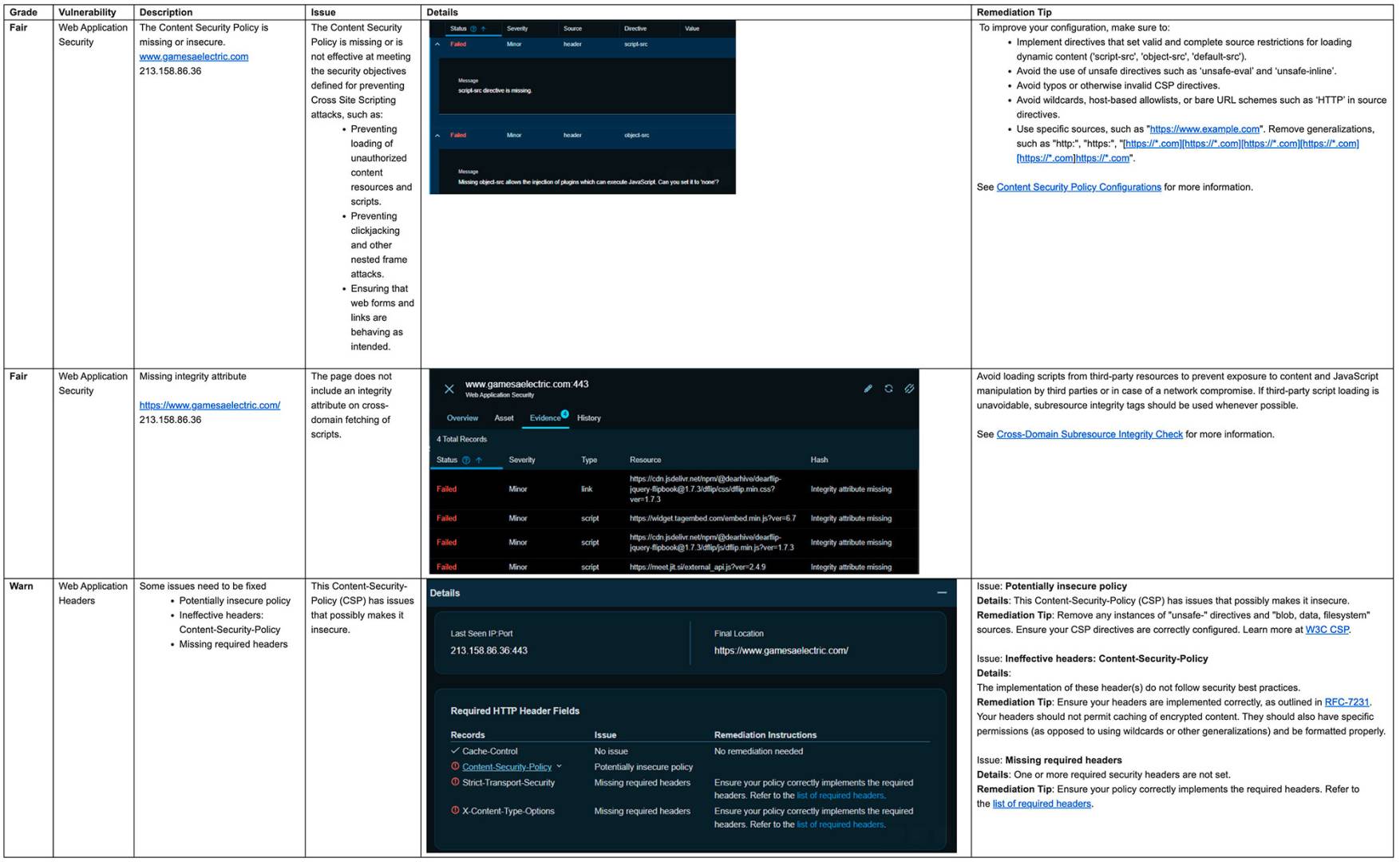Open the History tab
1400x862 pixels.
click(588, 418)
